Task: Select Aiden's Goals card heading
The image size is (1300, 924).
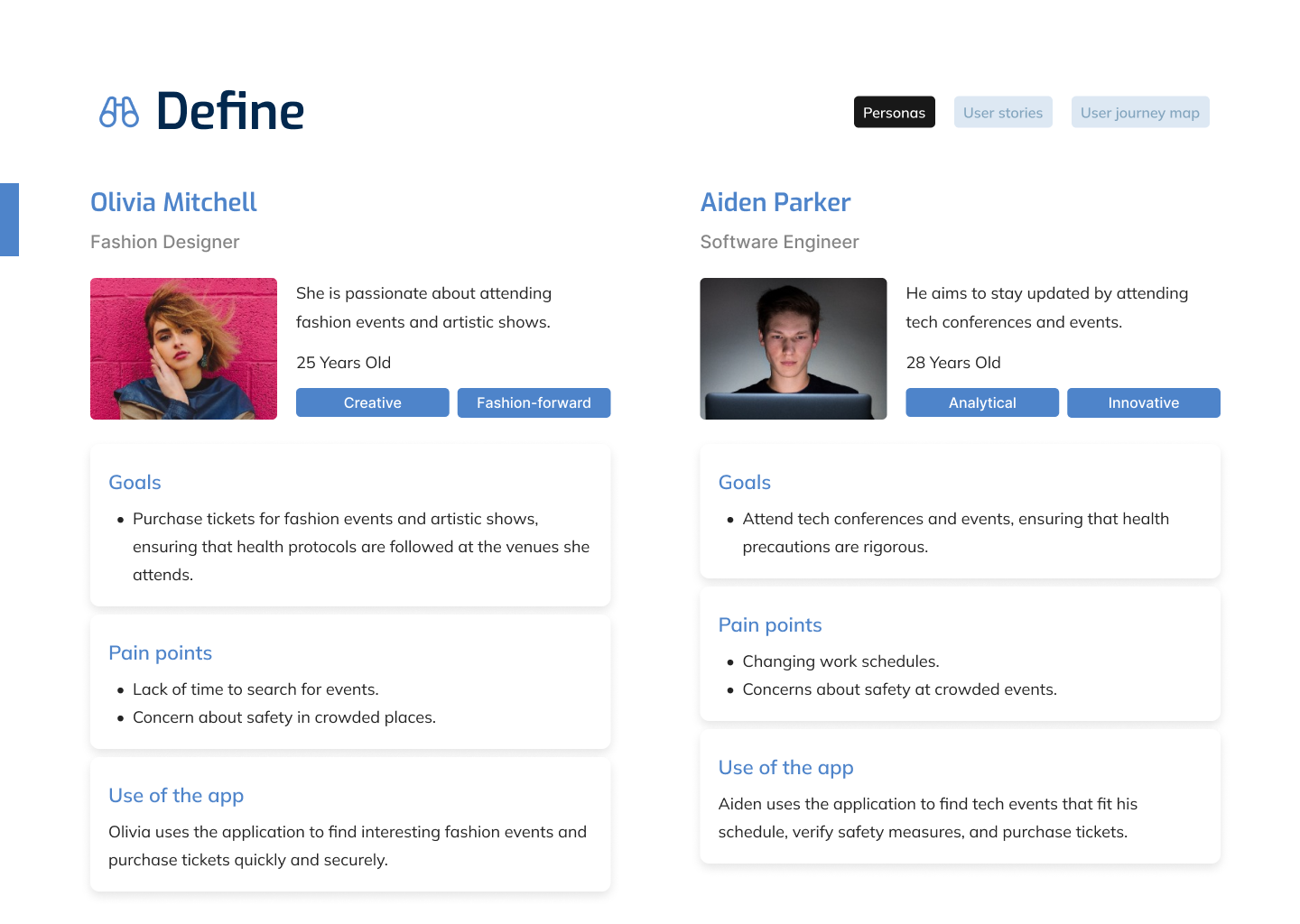Action: click(x=744, y=483)
